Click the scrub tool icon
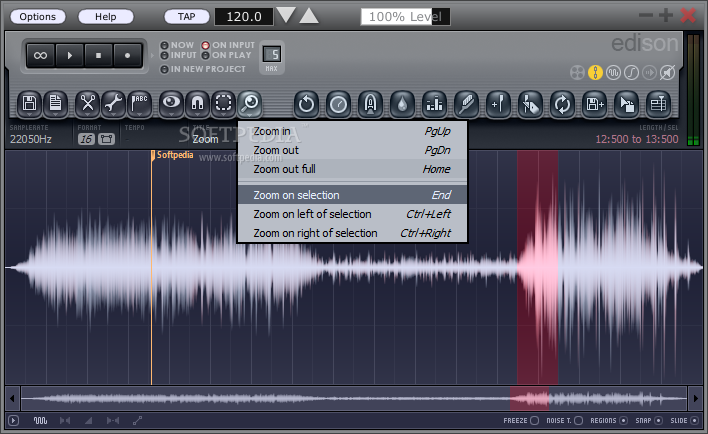Screen dimensions: 708x434 530,104
